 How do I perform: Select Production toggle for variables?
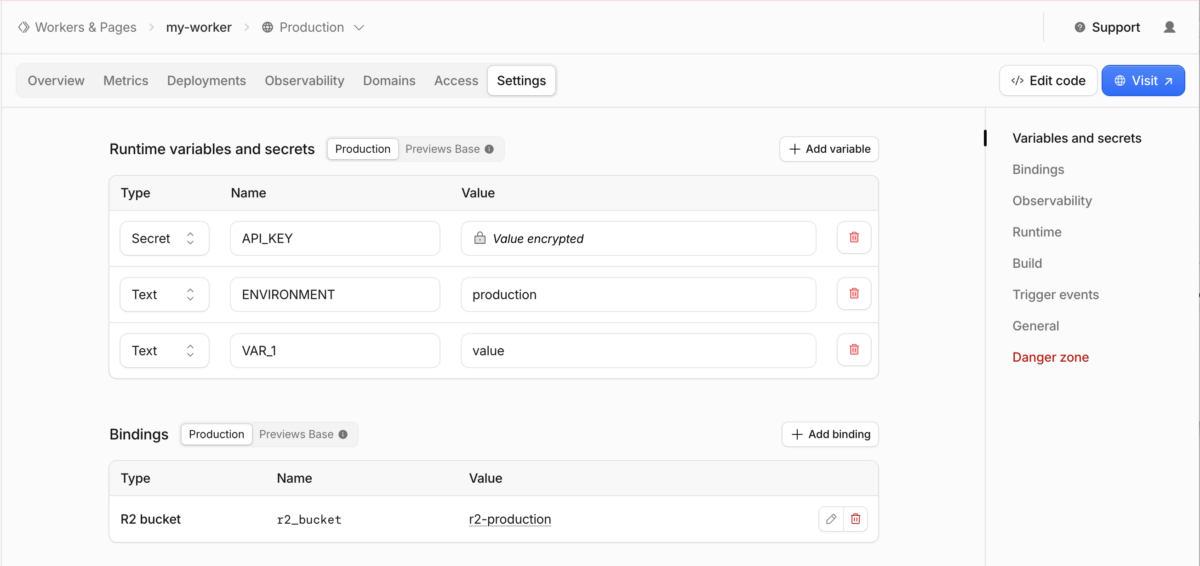[x=363, y=149]
